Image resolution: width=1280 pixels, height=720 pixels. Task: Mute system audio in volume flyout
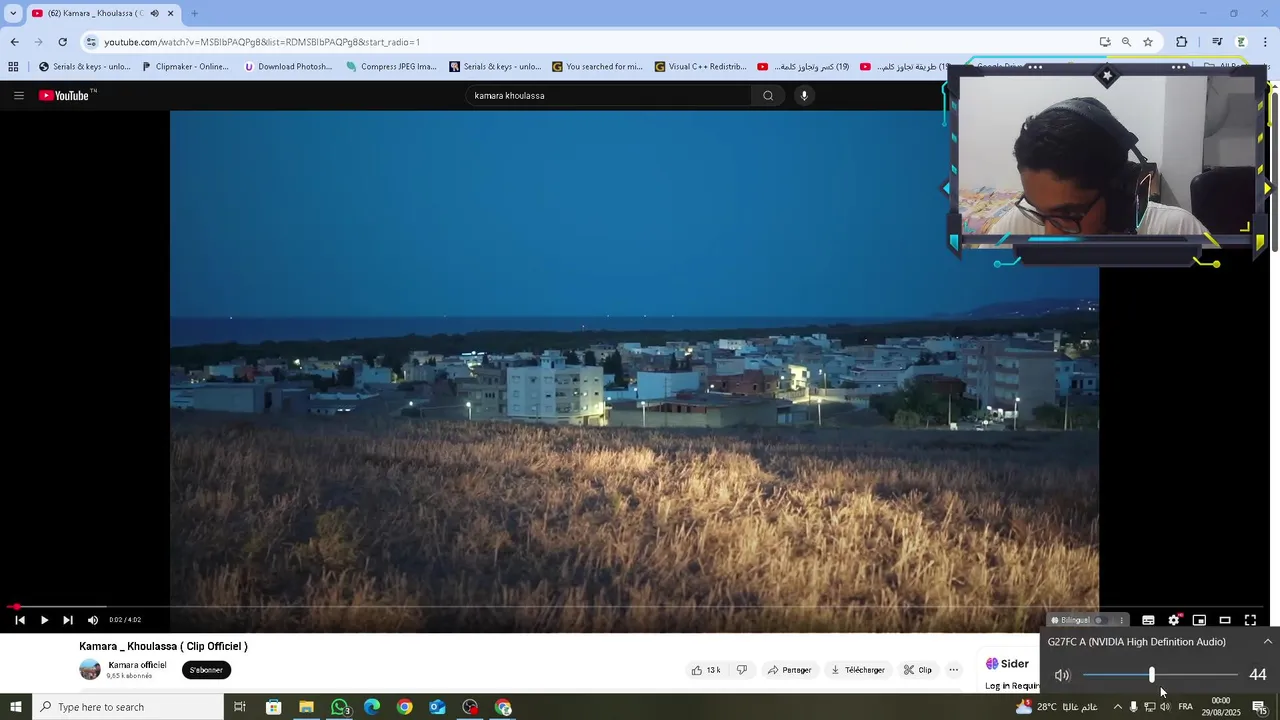point(1062,675)
